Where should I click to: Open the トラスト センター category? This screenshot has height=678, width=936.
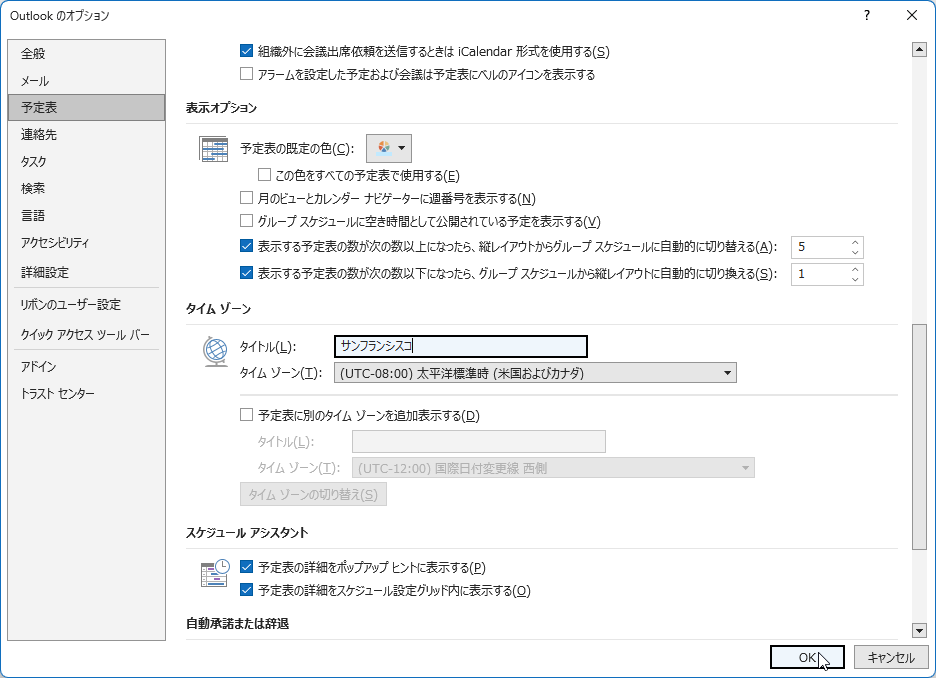87,393
